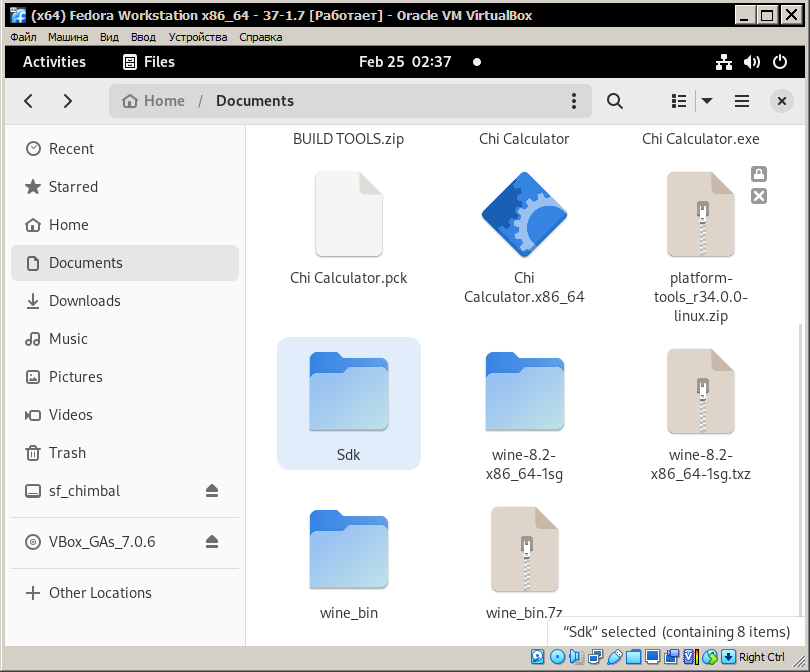Select the Chi Calculator.x86_64 executable icon
810x672 pixels.
(x=524, y=214)
